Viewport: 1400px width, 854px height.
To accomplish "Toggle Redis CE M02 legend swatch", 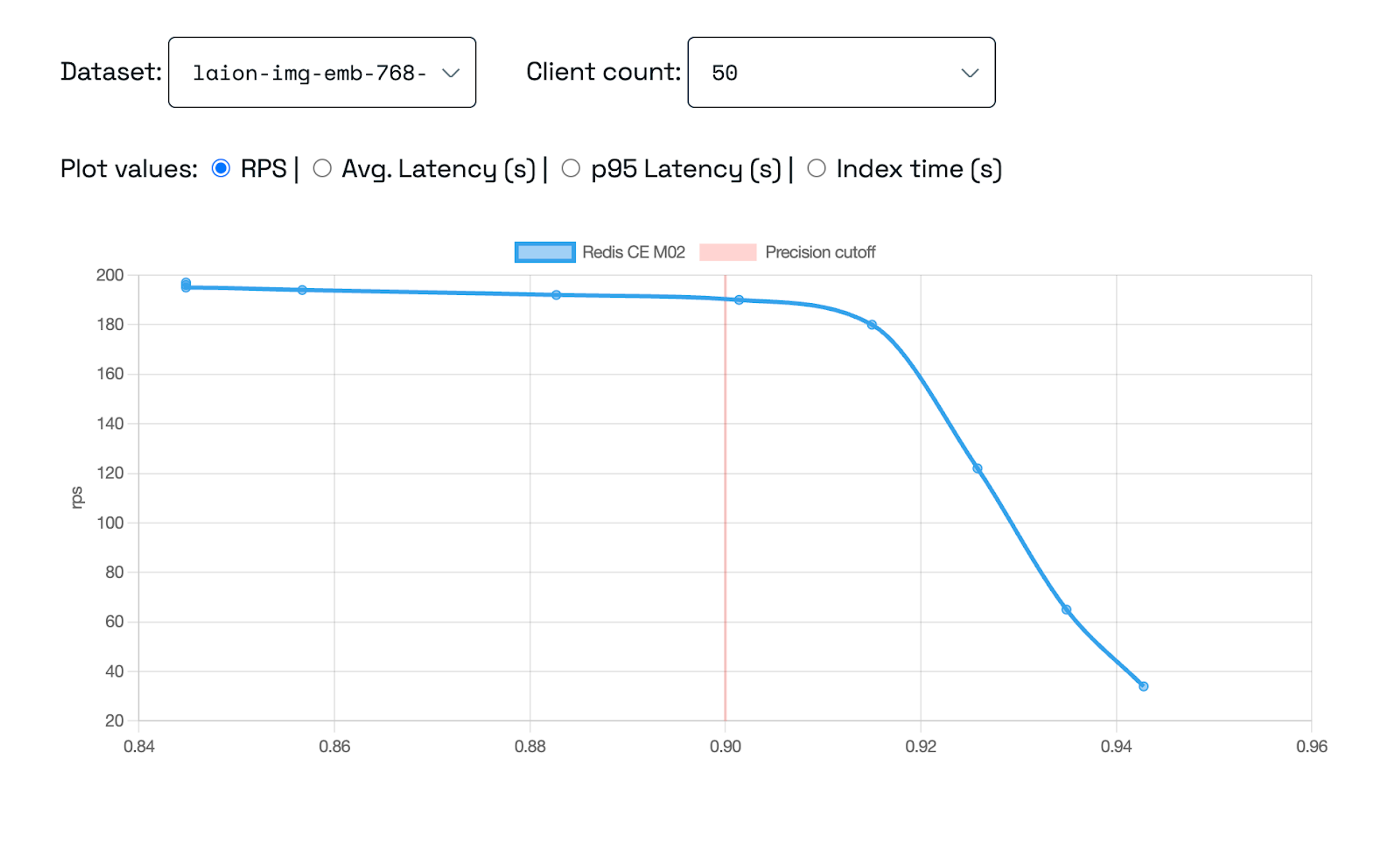I will [545, 252].
